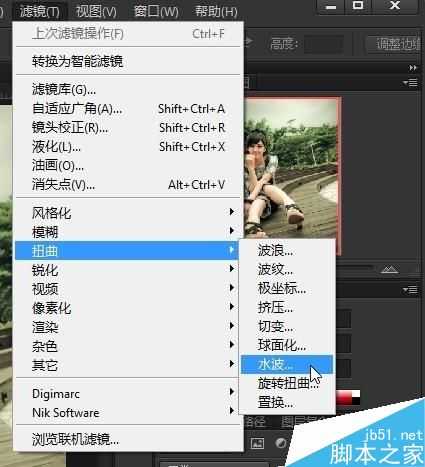
Task: Open the 液化(L)... liquify filter
Action: pyautogui.click(x=128, y=146)
